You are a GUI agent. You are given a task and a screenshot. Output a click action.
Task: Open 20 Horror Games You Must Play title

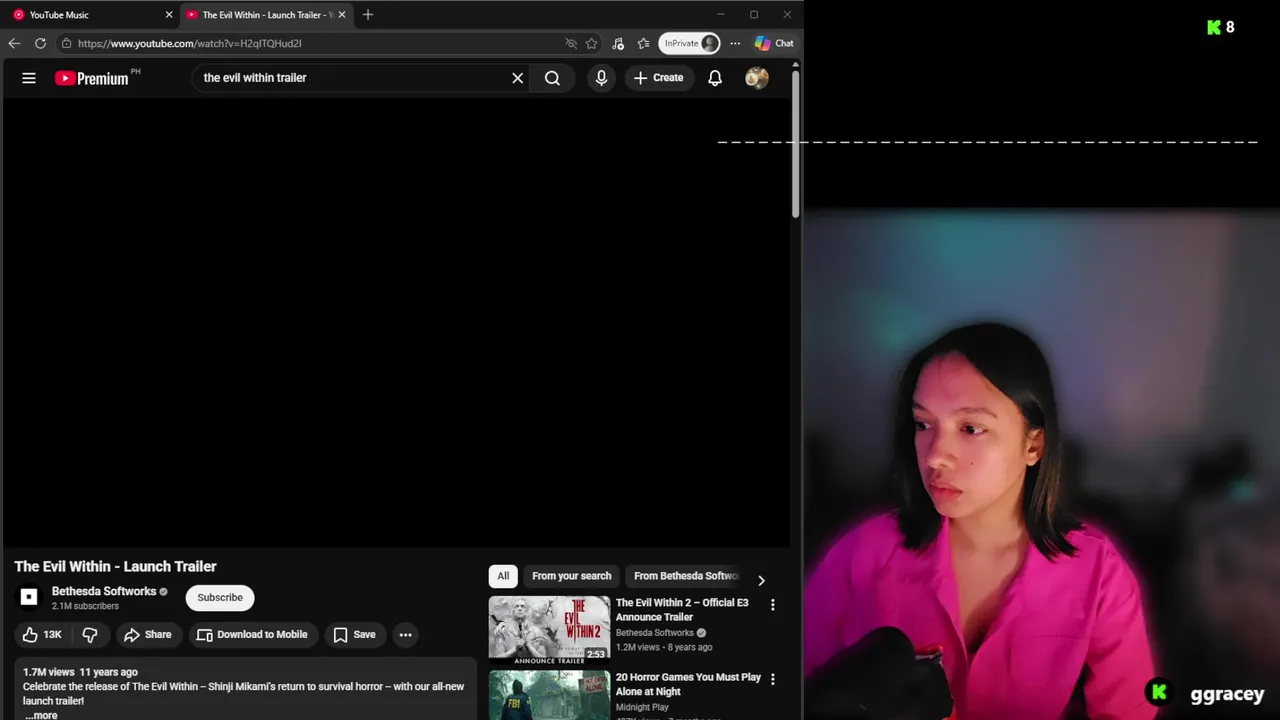click(688, 684)
